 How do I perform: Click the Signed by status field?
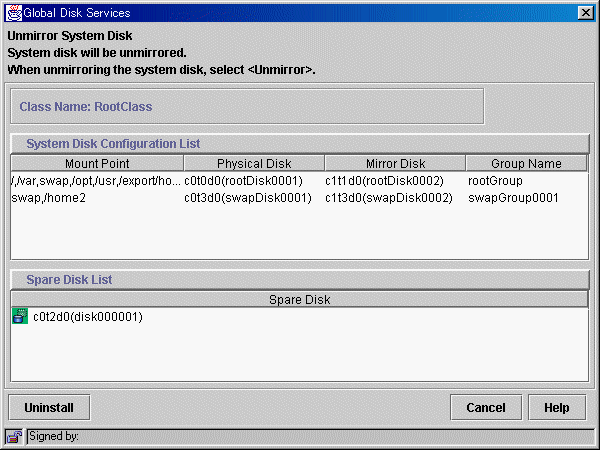coord(310,437)
